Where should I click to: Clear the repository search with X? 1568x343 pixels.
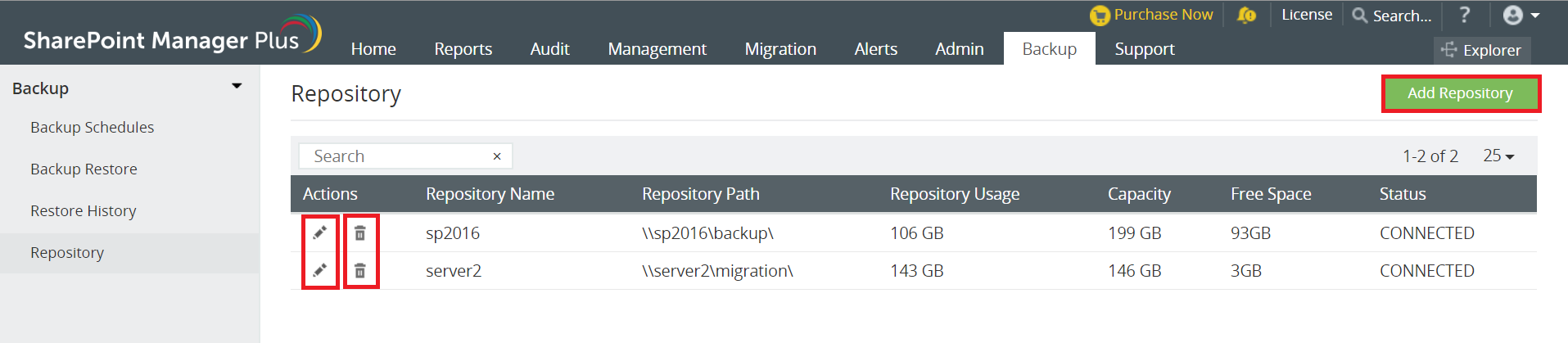(x=497, y=156)
